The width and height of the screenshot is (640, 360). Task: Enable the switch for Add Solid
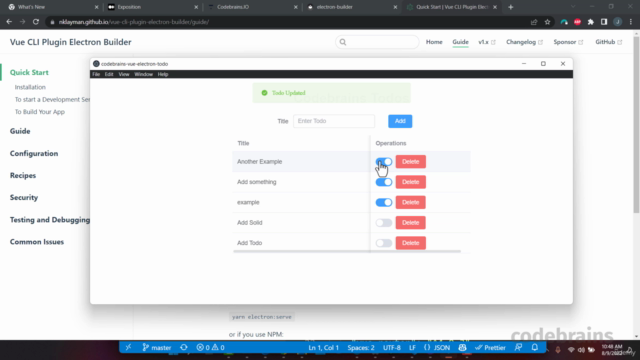click(384, 223)
